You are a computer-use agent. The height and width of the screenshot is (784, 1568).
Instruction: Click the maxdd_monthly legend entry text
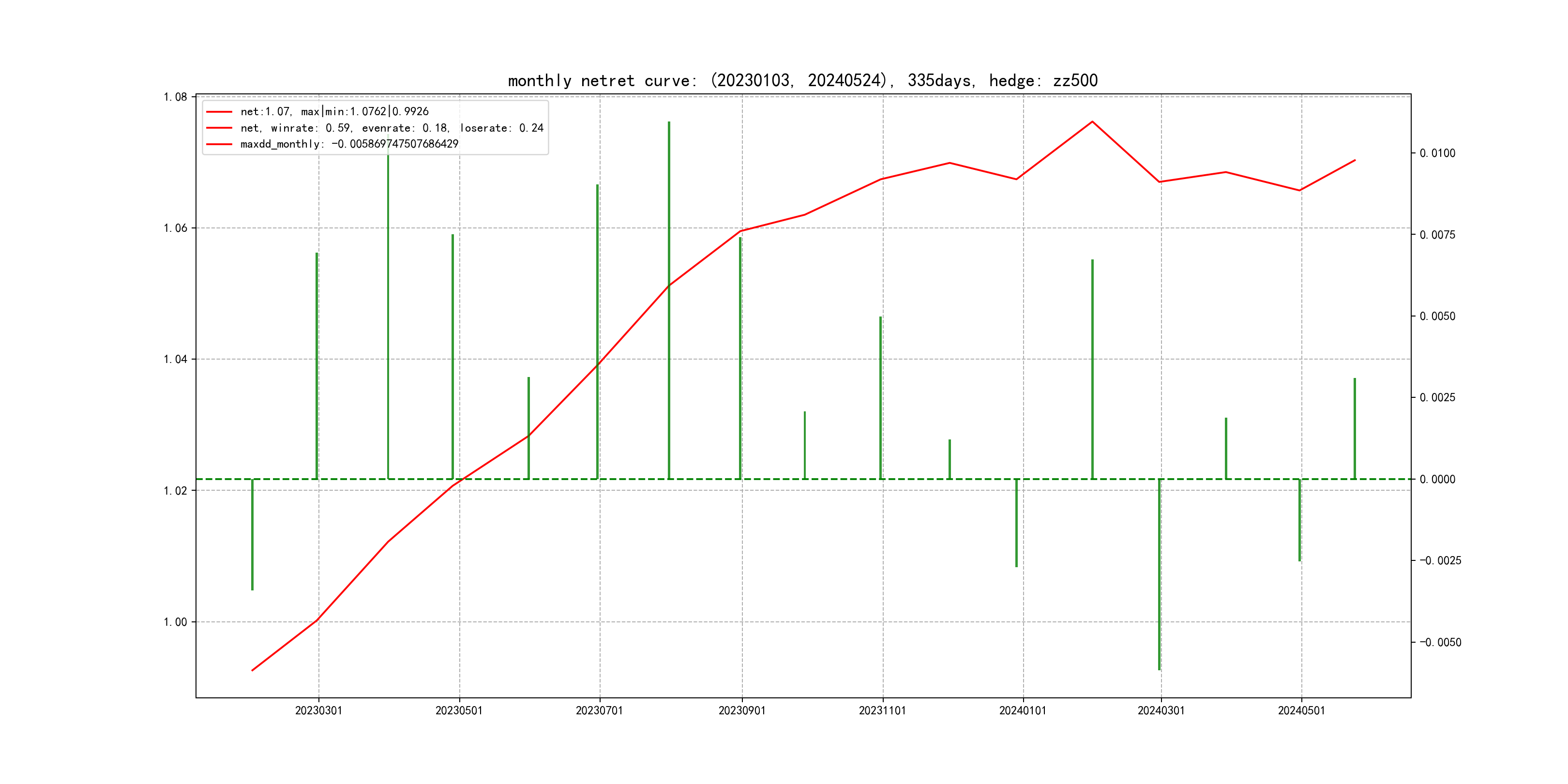pos(349,144)
